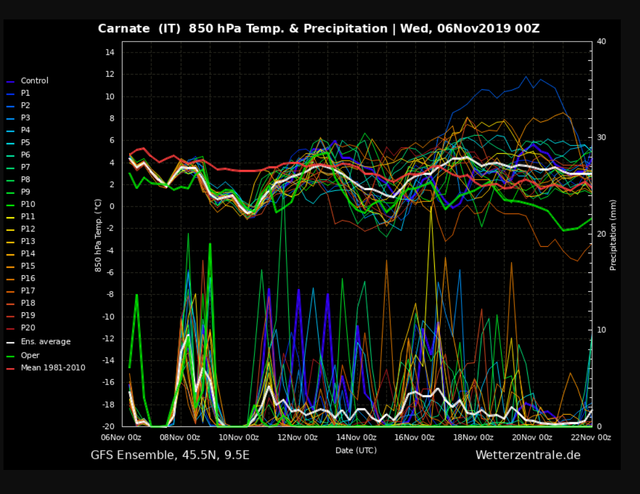
Task: Select the P4 legend label
Action: [x=25, y=130]
